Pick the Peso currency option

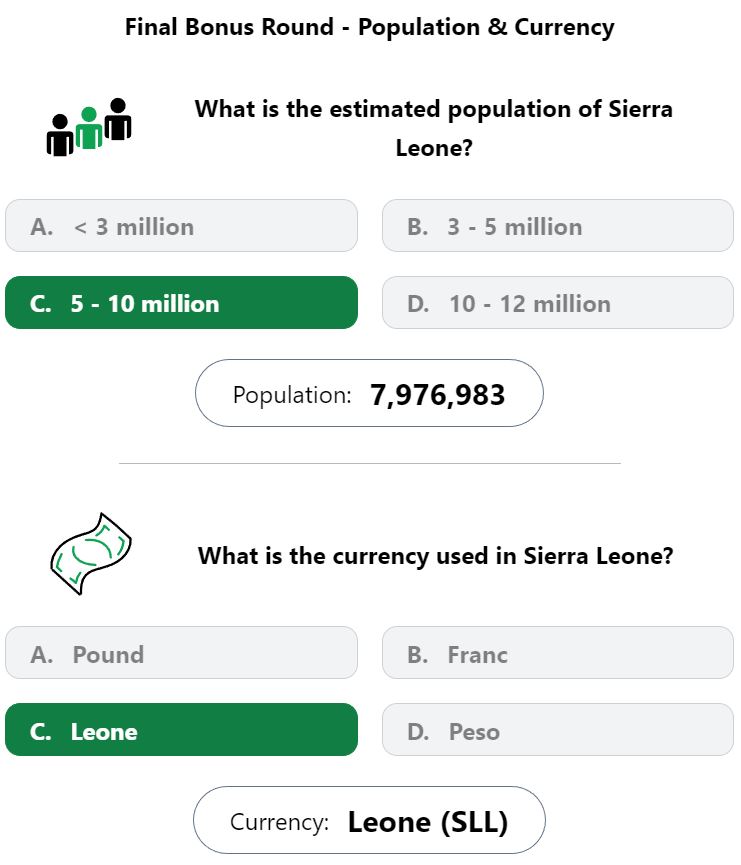point(558,730)
